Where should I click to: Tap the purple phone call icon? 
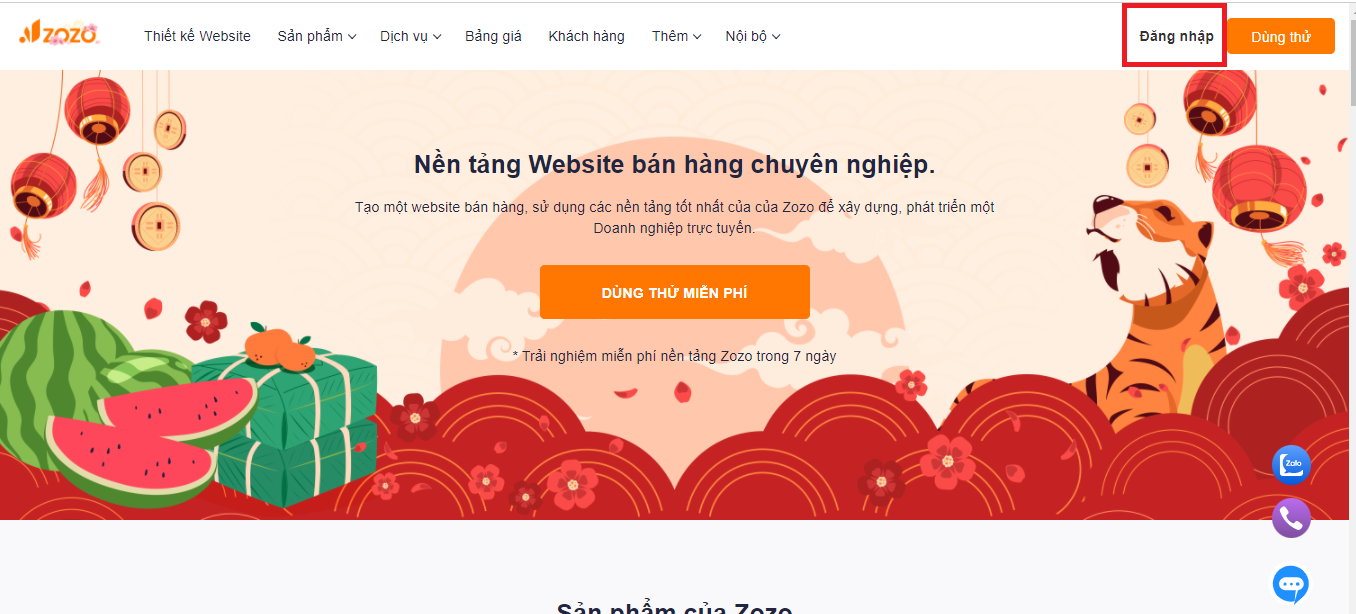pyautogui.click(x=1291, y=518)
